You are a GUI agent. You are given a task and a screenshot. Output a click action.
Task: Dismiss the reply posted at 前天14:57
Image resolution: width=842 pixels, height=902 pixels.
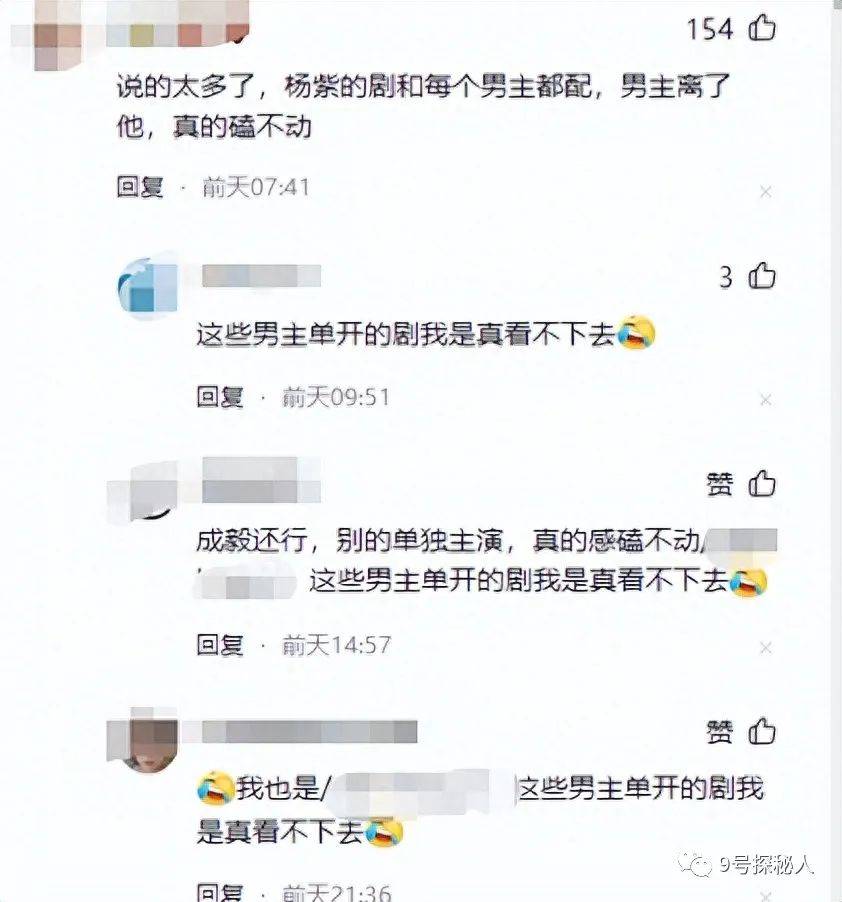(x=766, y=648)
